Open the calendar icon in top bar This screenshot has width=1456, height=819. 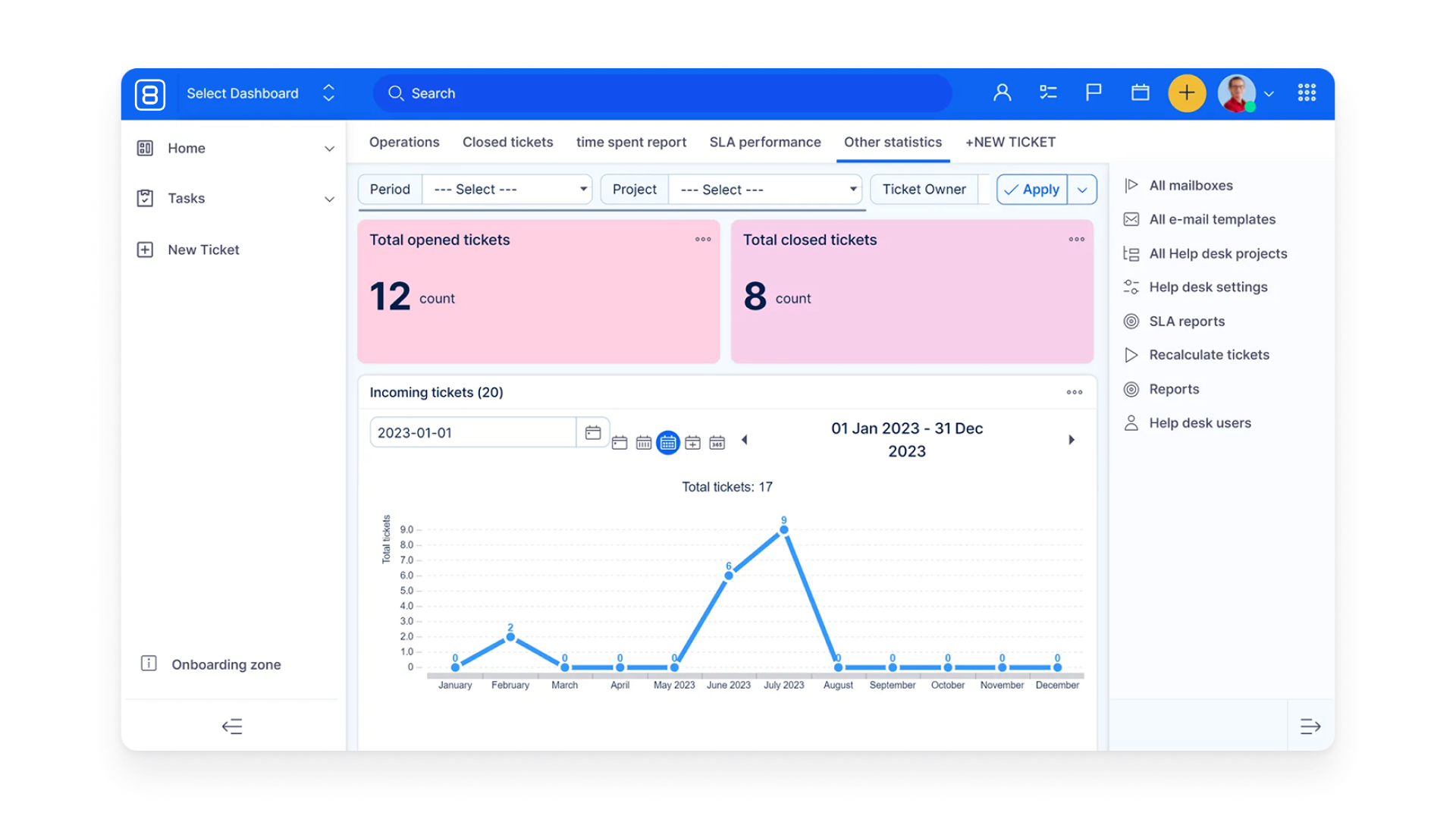(x=1140, y=93)
